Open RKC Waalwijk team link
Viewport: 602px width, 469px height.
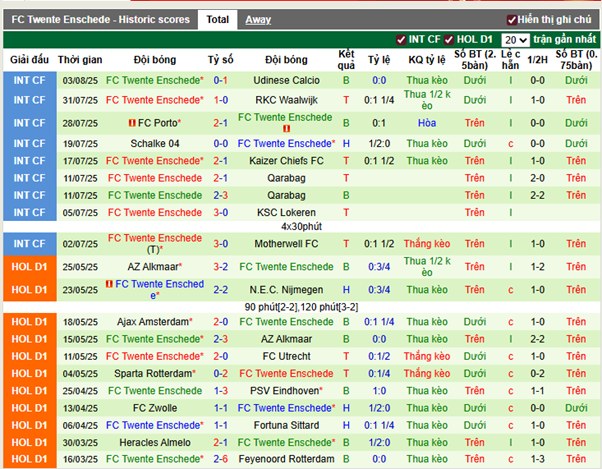click(x=286, y=100)
